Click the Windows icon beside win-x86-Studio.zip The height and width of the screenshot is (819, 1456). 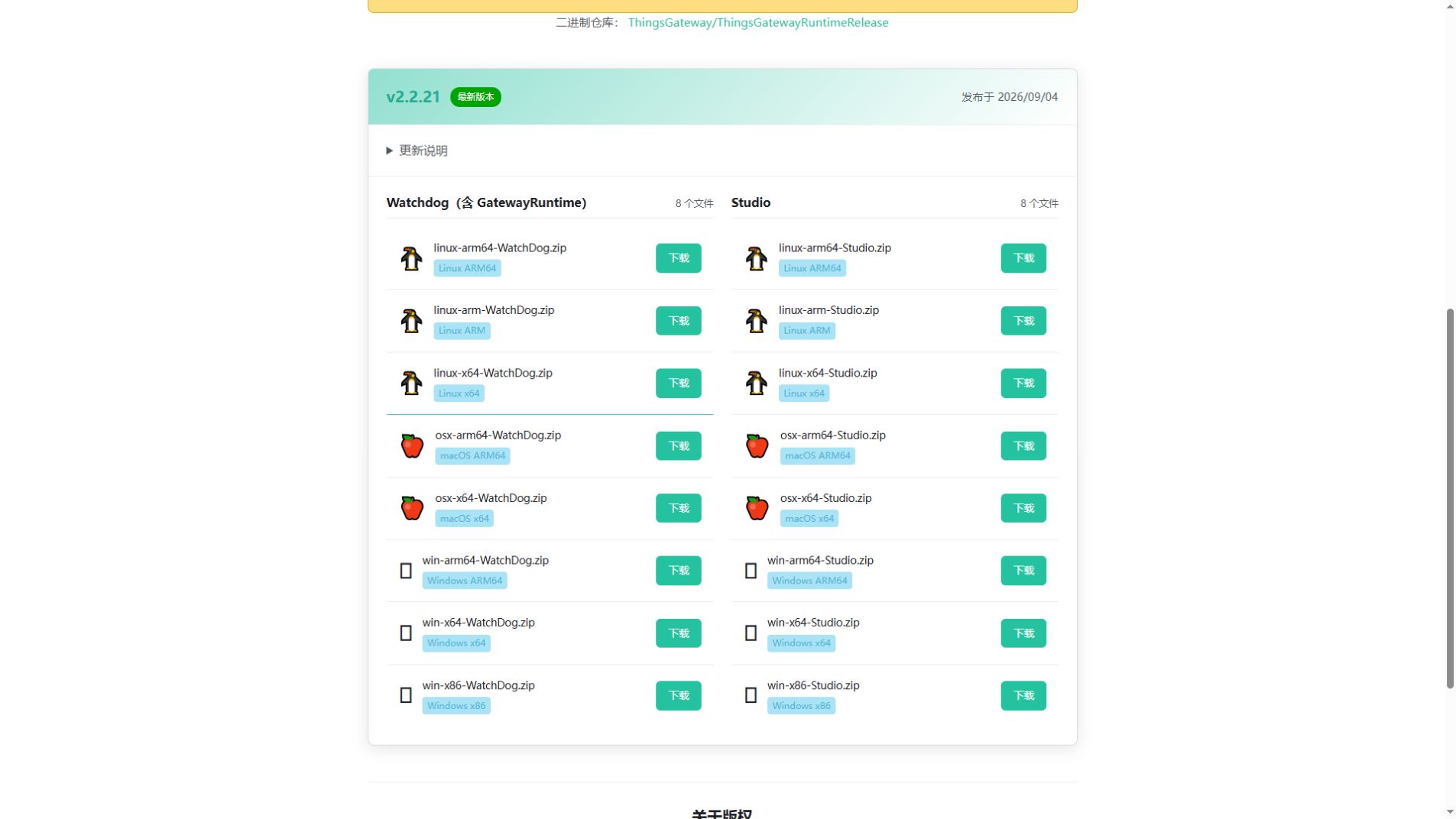pos(751,695)
